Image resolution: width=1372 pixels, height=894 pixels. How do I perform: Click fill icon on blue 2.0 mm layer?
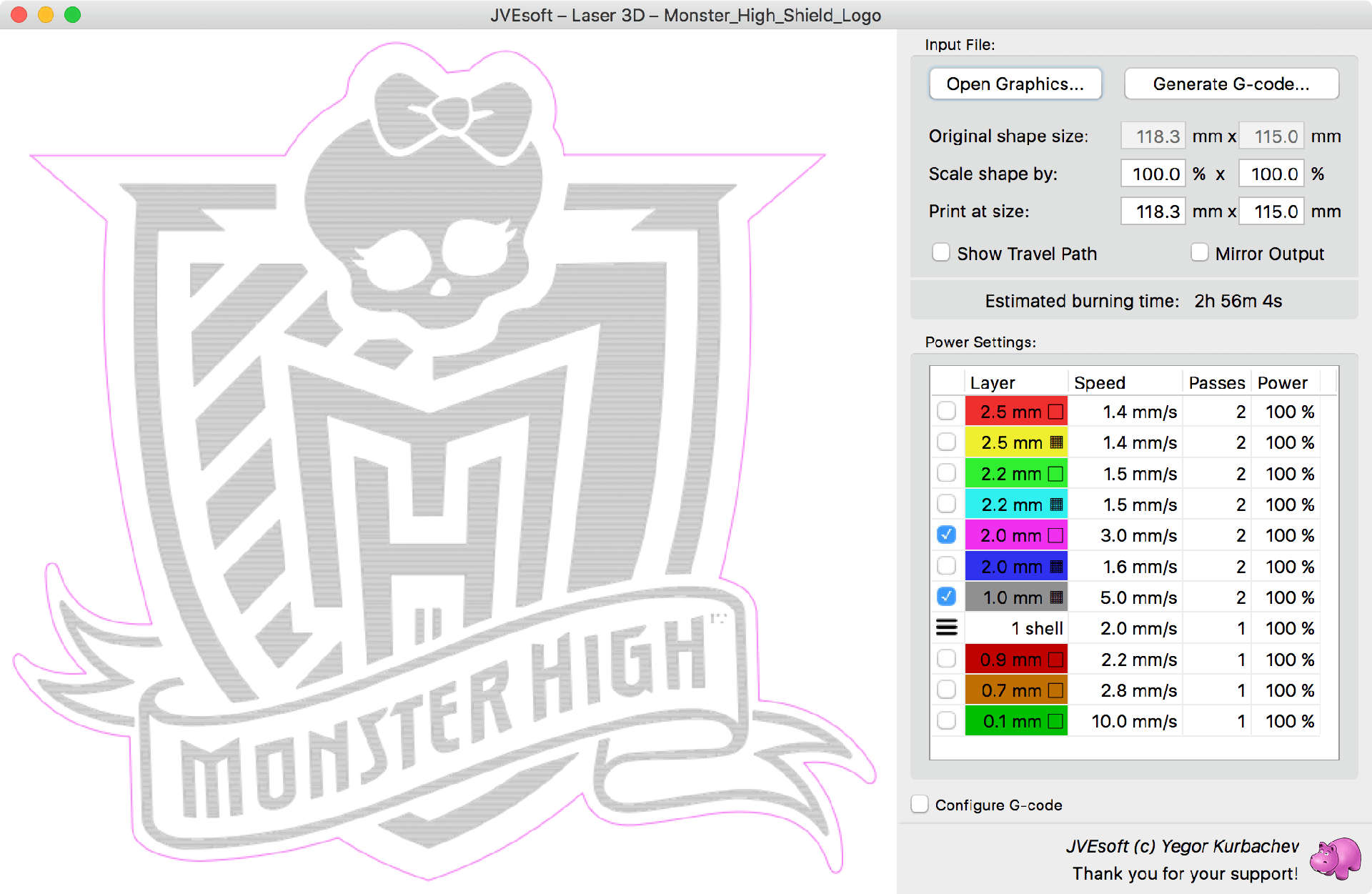[x=1056, y=567]
